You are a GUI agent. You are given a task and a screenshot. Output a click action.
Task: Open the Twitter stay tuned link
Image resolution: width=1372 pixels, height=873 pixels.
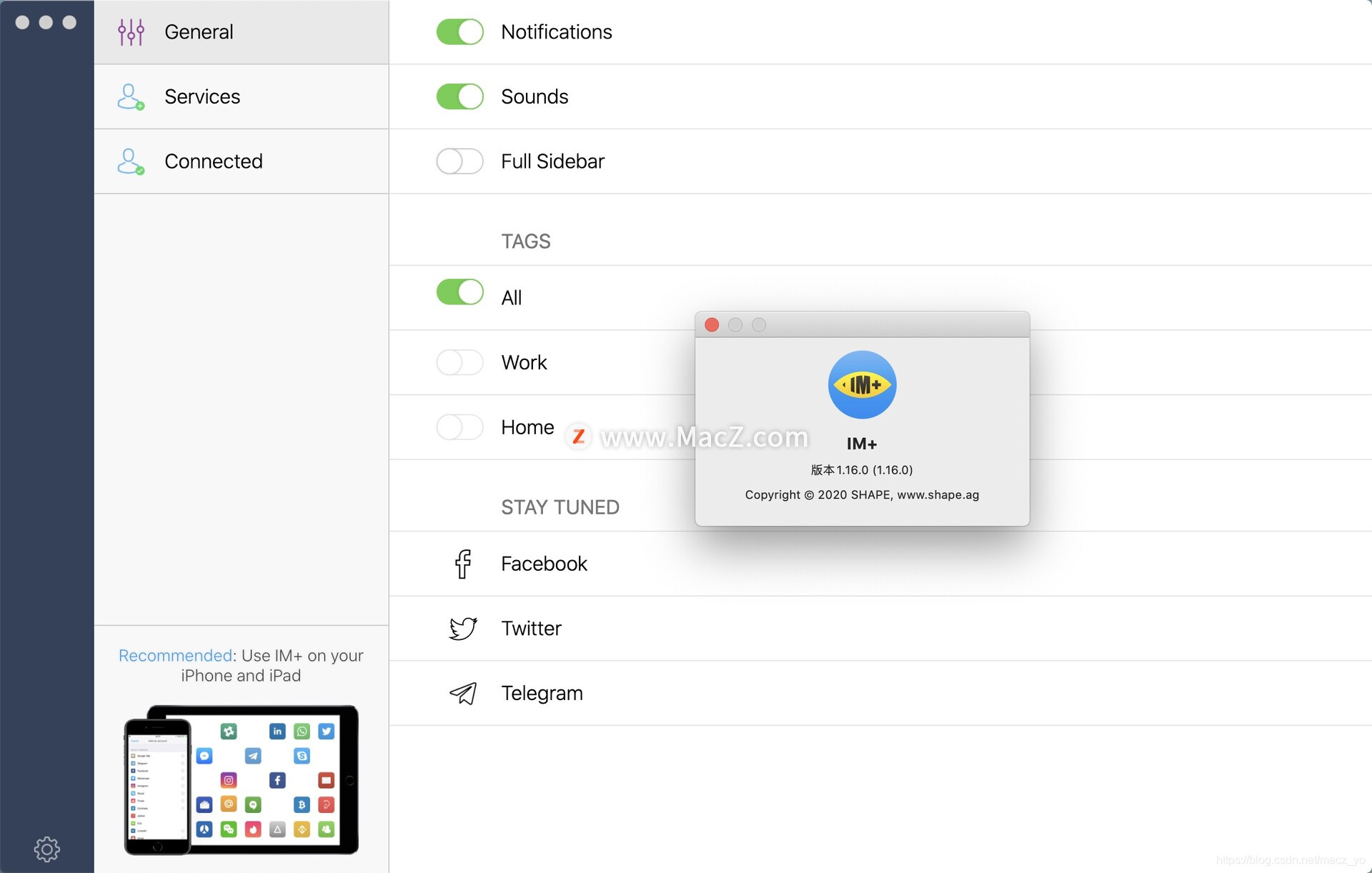tap(880, 629)
